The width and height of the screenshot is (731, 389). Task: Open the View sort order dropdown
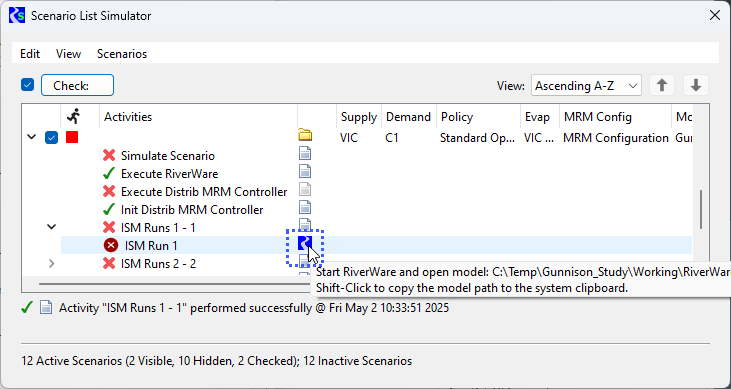(586, 86)
